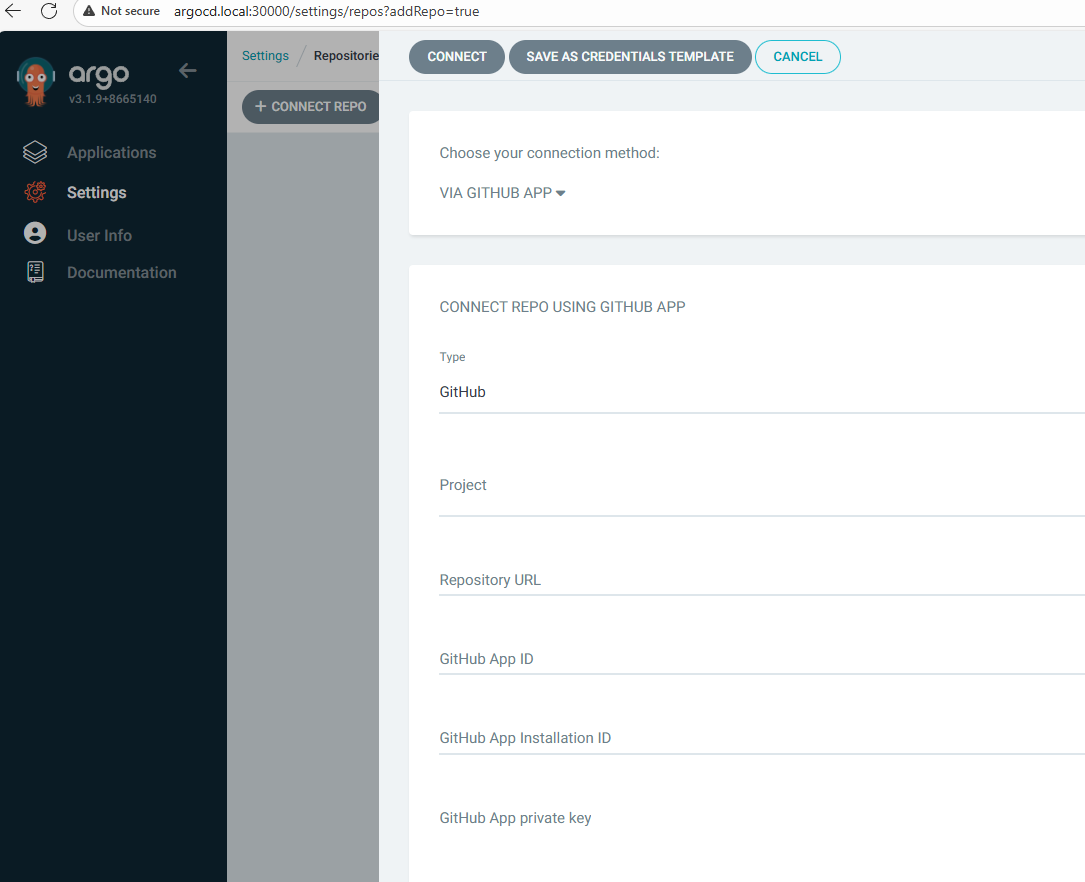1085x882 pixels.
Task: Click the CONNECT REPO USING GITHUB APP heading
Action: point(562,307)
